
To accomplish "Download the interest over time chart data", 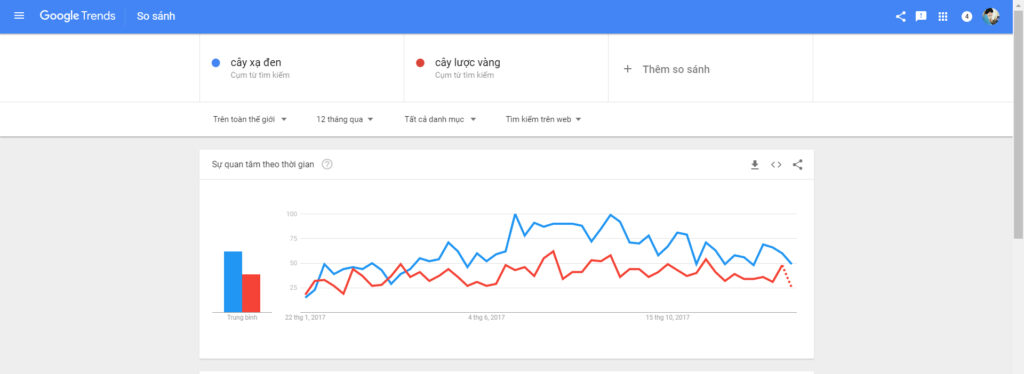I will (755, 164).
